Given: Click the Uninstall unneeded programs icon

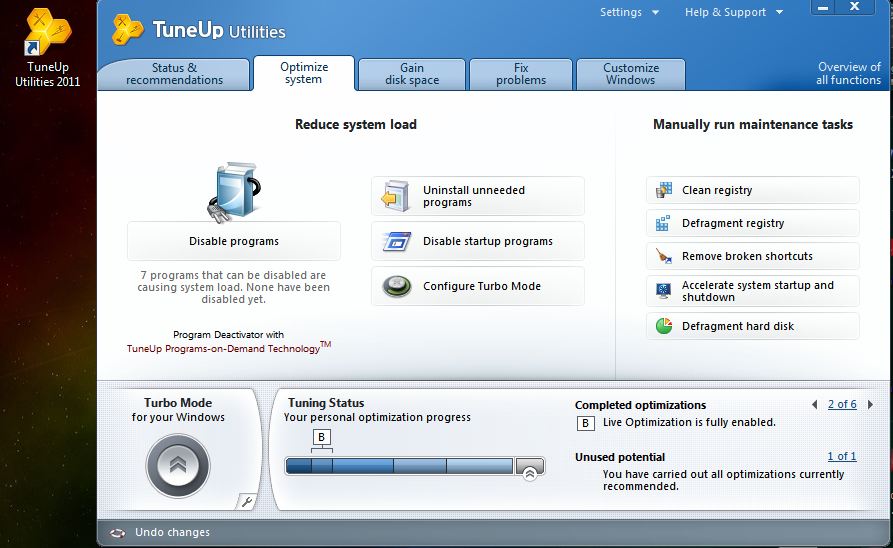Looking at the screenshot, I should click(396, 196).
